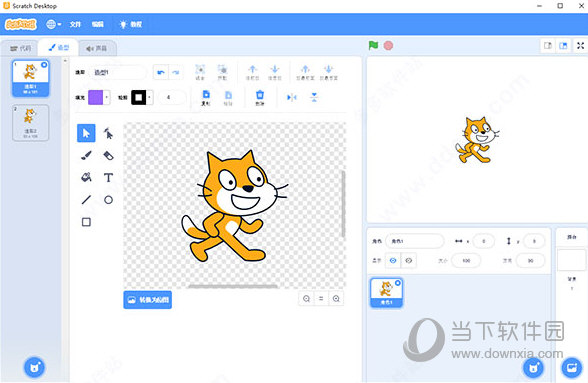Screen dimensions: 588x383
Task: Switch to large stage layout
Action: (563, 46)
